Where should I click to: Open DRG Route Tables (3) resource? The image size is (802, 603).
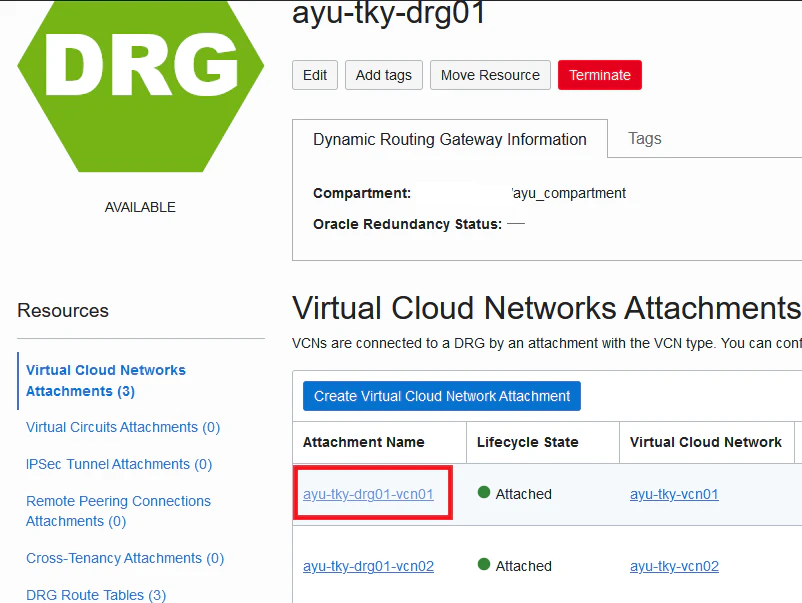point(96,595)
